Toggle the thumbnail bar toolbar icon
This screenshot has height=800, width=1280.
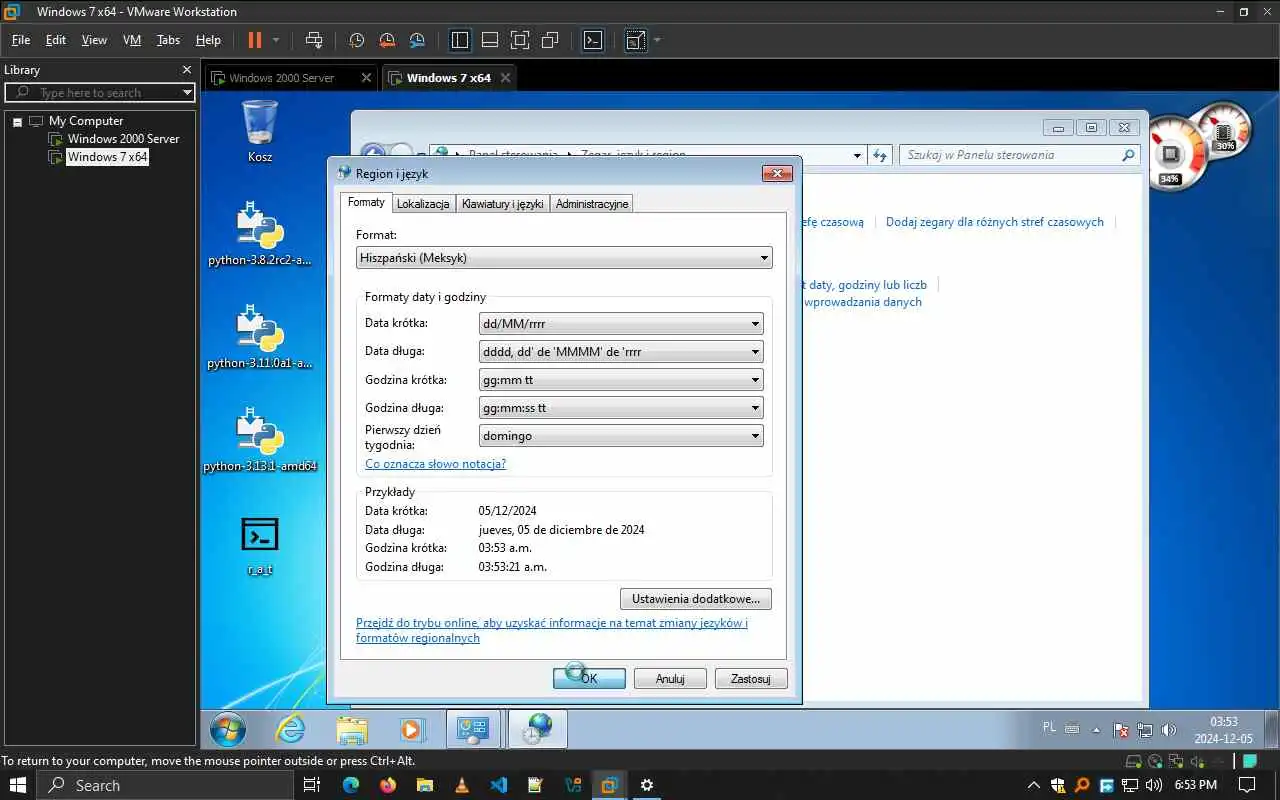pos(490,40)
